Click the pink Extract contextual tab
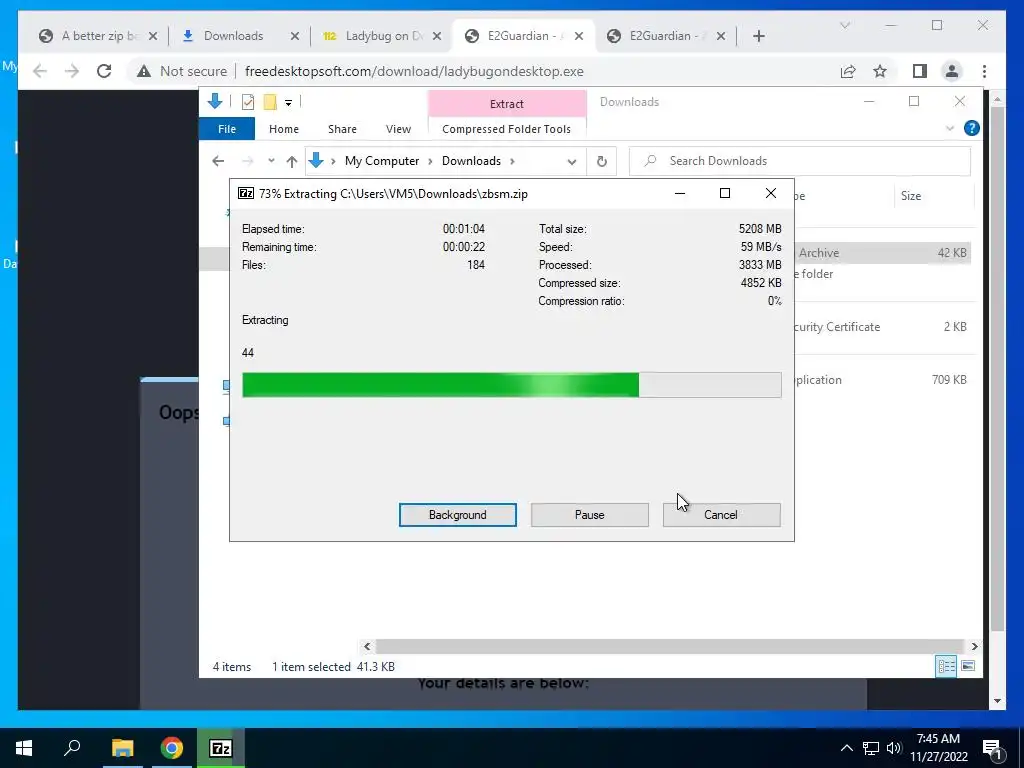 click(x=507, y=104)
